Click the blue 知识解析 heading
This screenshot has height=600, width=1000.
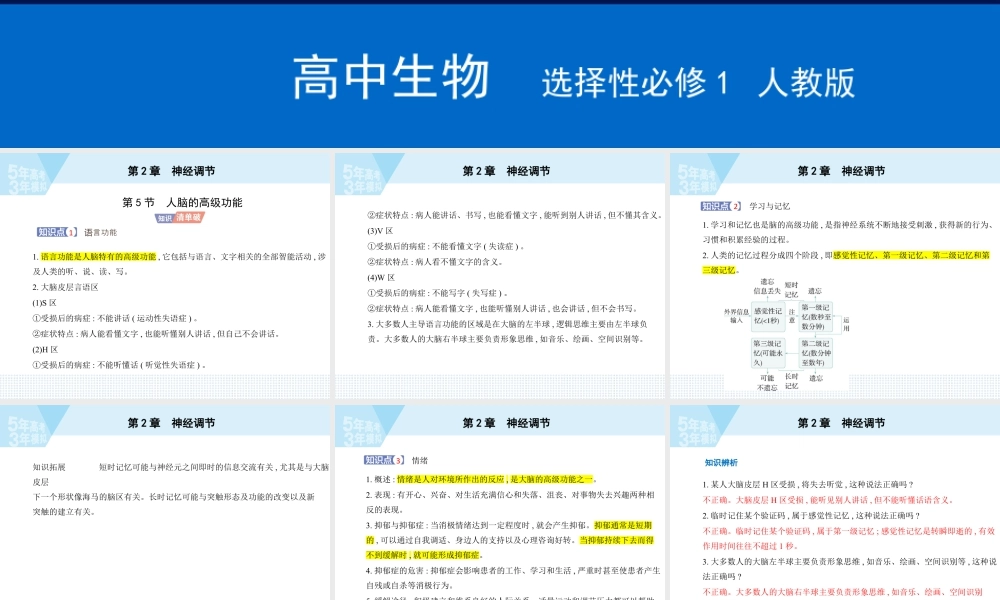click(721, 462)
